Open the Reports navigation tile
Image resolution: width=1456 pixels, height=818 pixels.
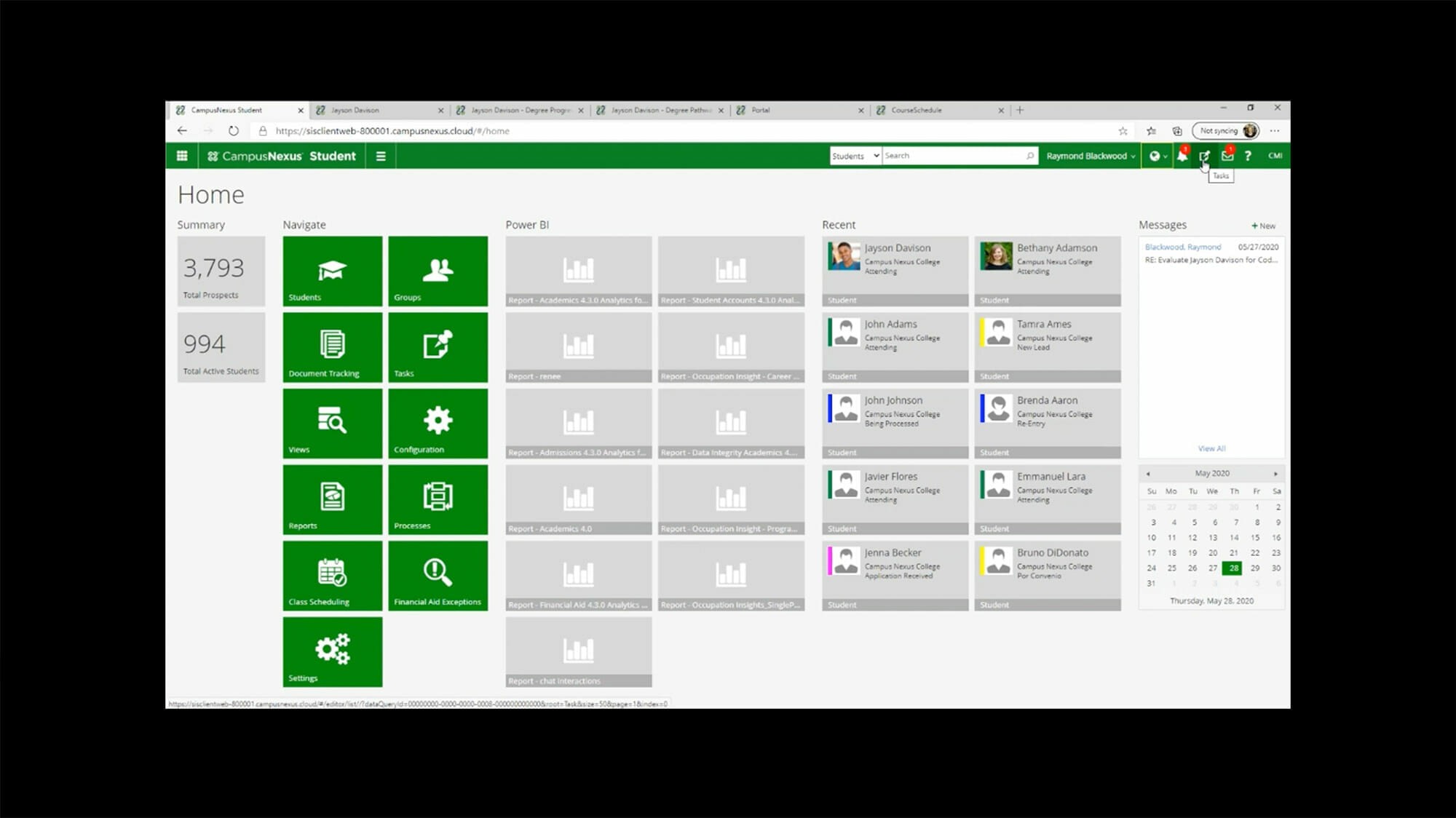click(332, 499)
